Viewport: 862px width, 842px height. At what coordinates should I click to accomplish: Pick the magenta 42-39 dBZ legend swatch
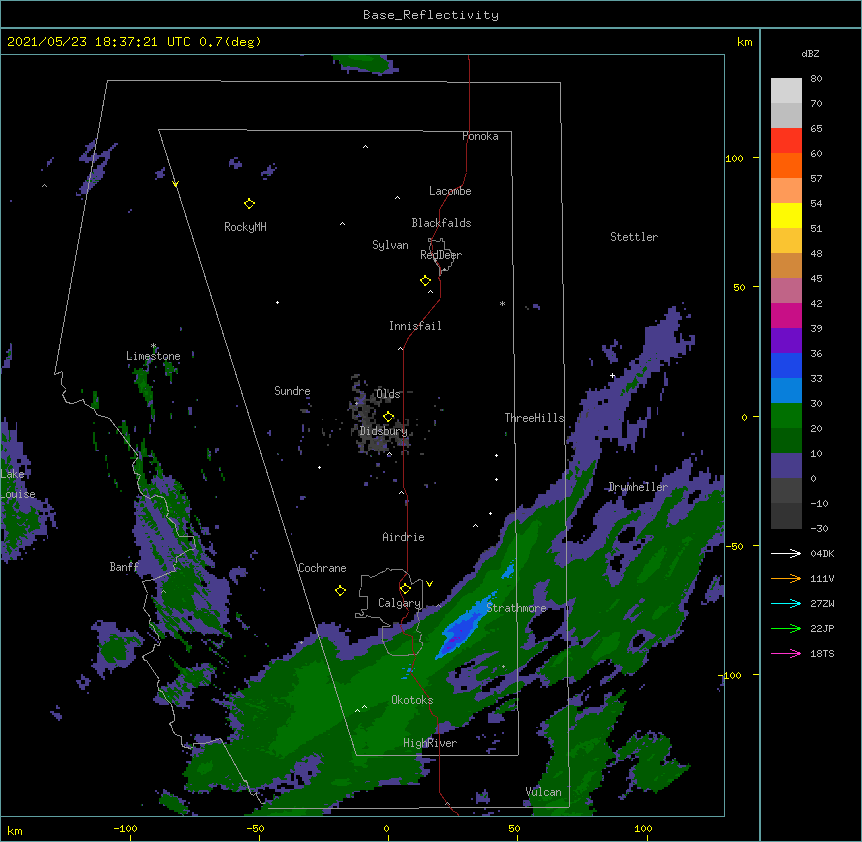click(786, 315)
